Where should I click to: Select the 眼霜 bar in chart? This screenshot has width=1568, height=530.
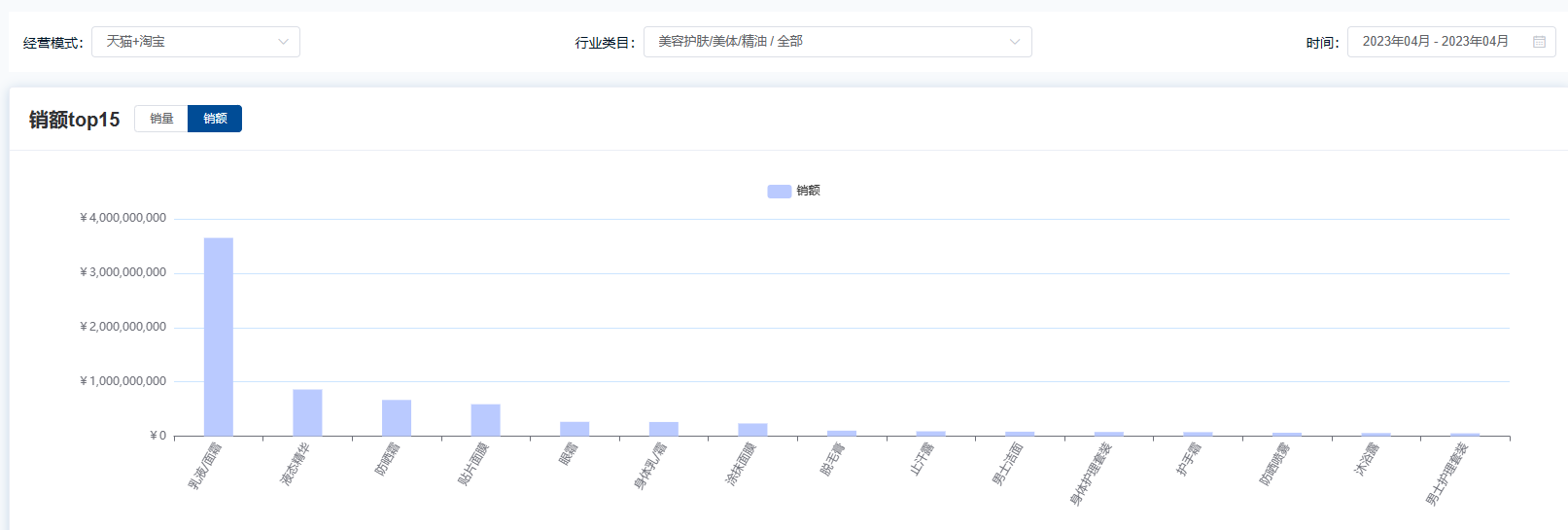(x=575, y=429)
